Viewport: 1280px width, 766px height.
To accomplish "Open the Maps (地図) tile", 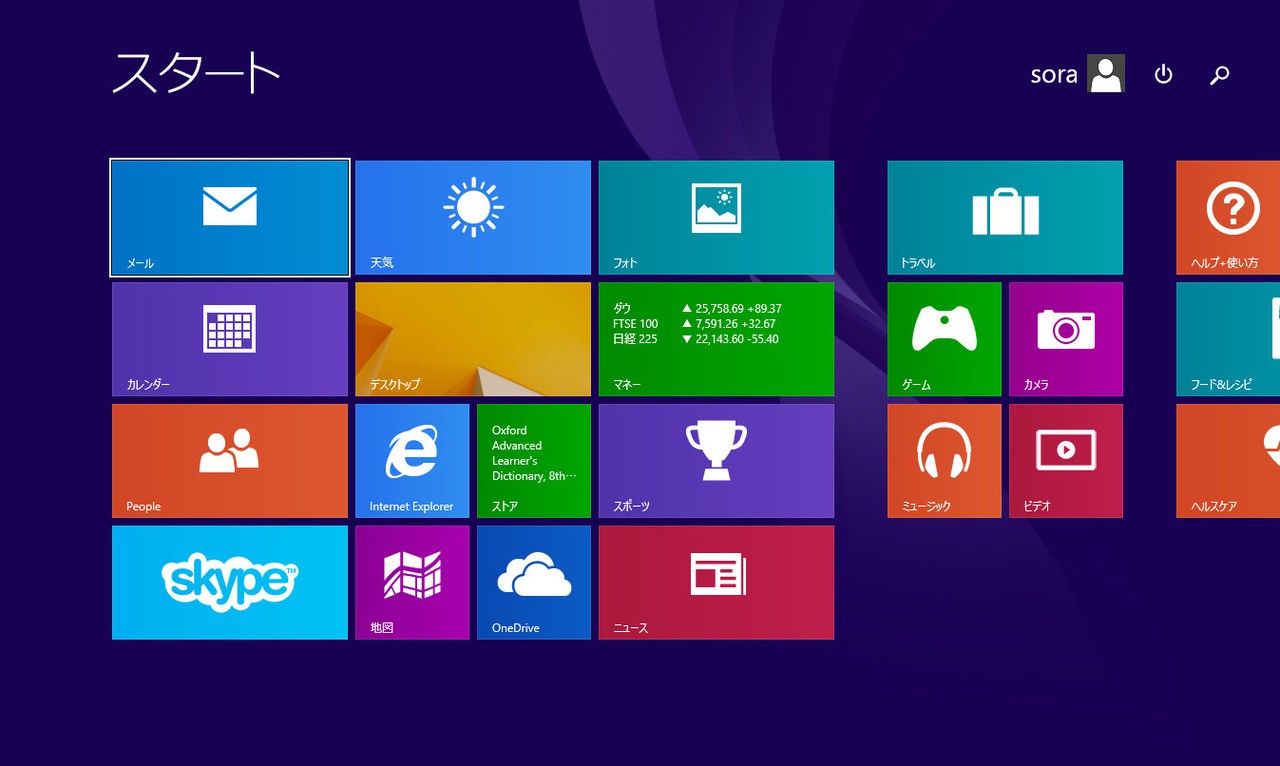I will tap(412, 582).
